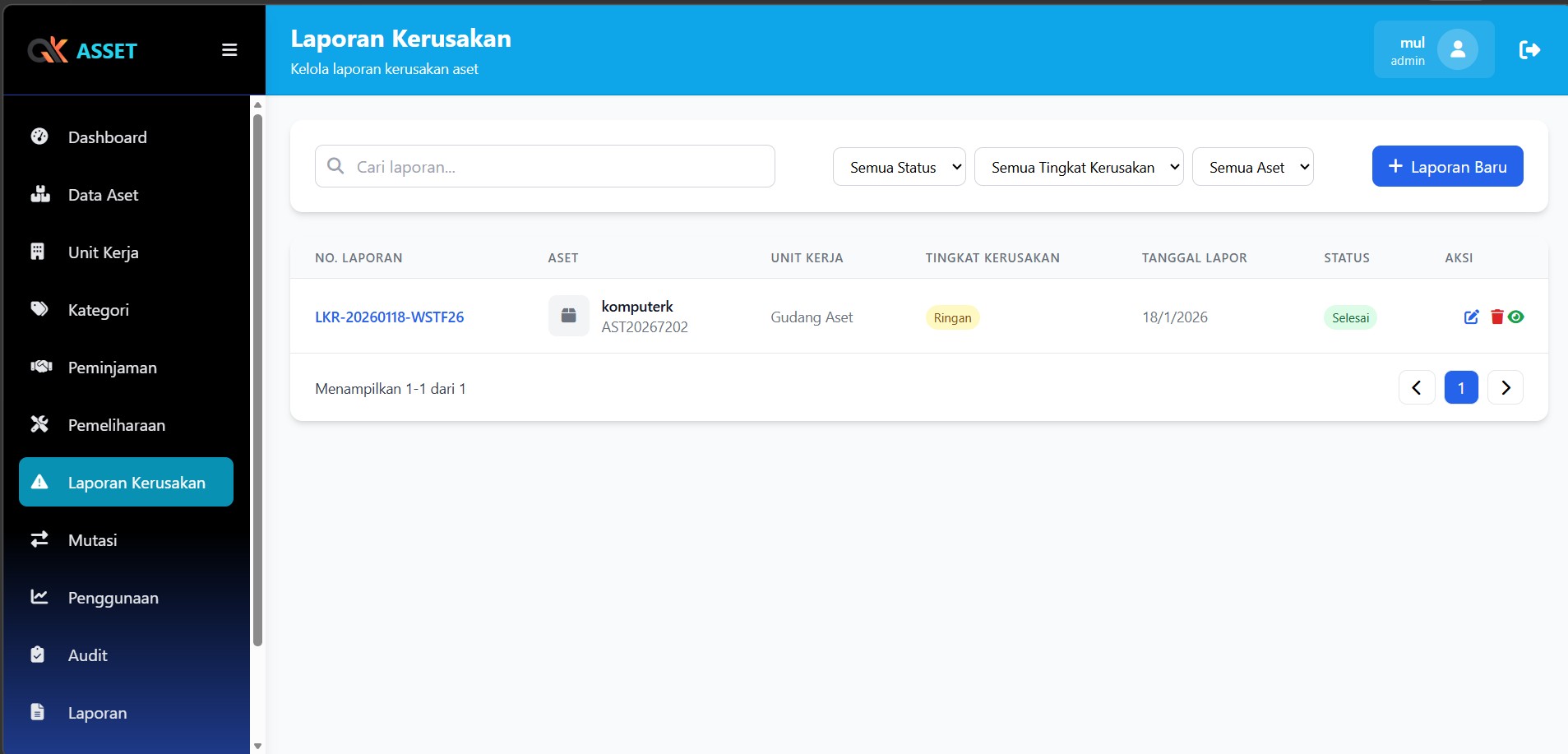Open report link LKR-20260118-WSTF26
The height and width of the screenshot is (754, 1568).
coord(389,317)
